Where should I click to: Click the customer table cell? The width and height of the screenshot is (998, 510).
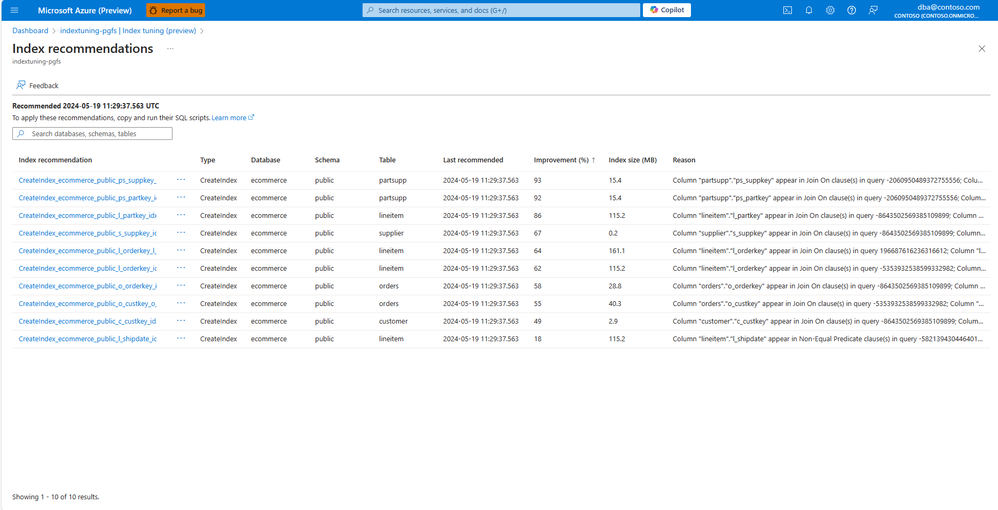pyautogui.click(x=393, y=322)
